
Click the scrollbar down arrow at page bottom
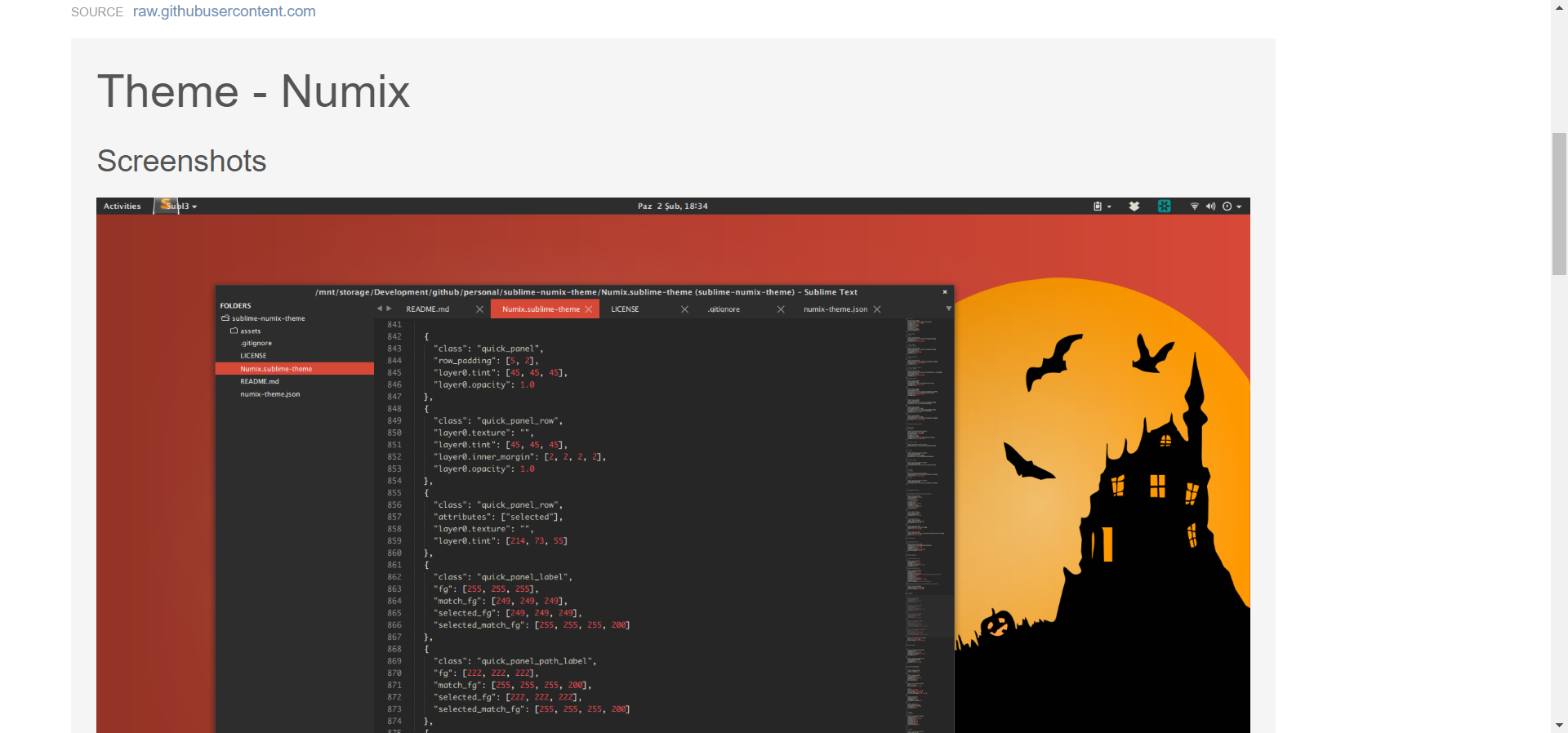pos(1559,725)
